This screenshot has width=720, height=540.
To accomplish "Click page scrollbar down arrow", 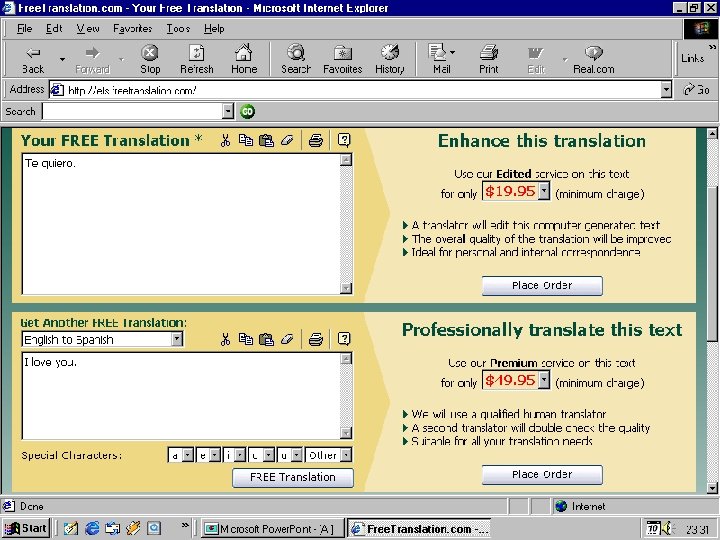I will pyautogui.click(x=712, y=488).
